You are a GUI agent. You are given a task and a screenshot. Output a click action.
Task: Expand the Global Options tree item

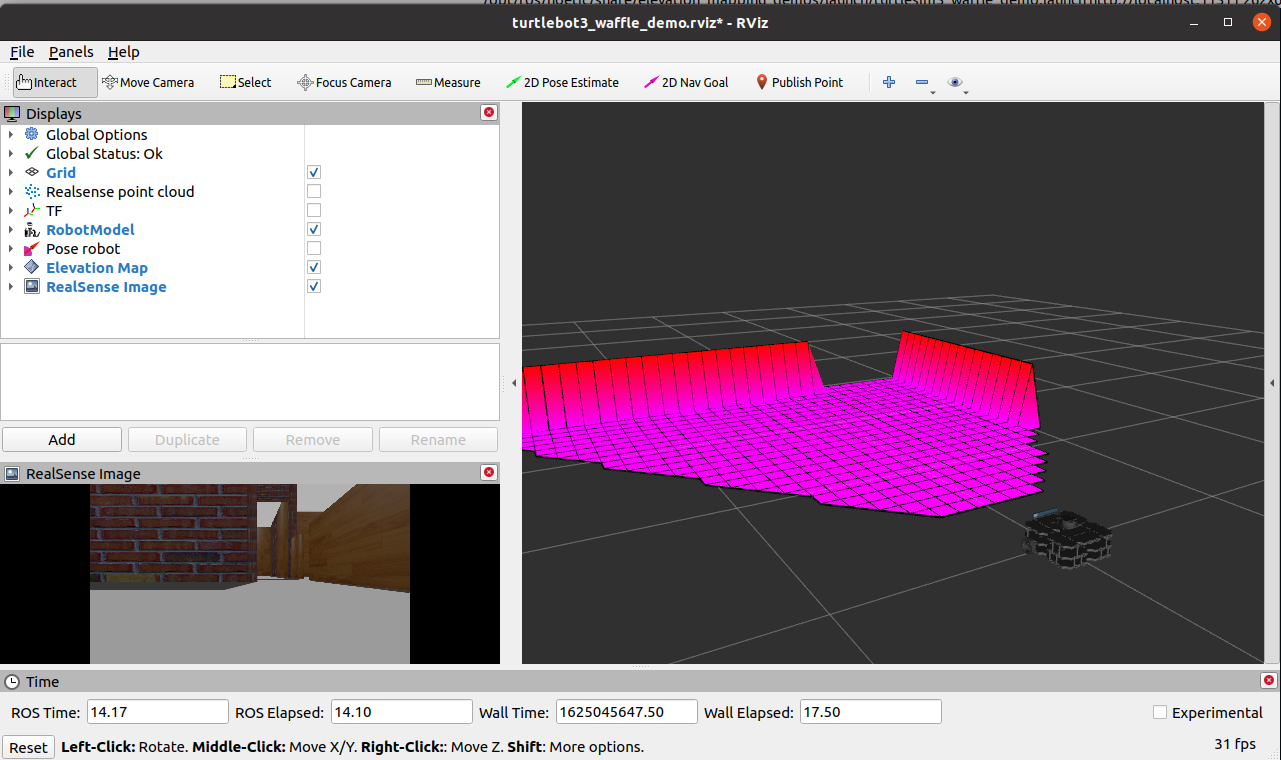coord(10,134)
